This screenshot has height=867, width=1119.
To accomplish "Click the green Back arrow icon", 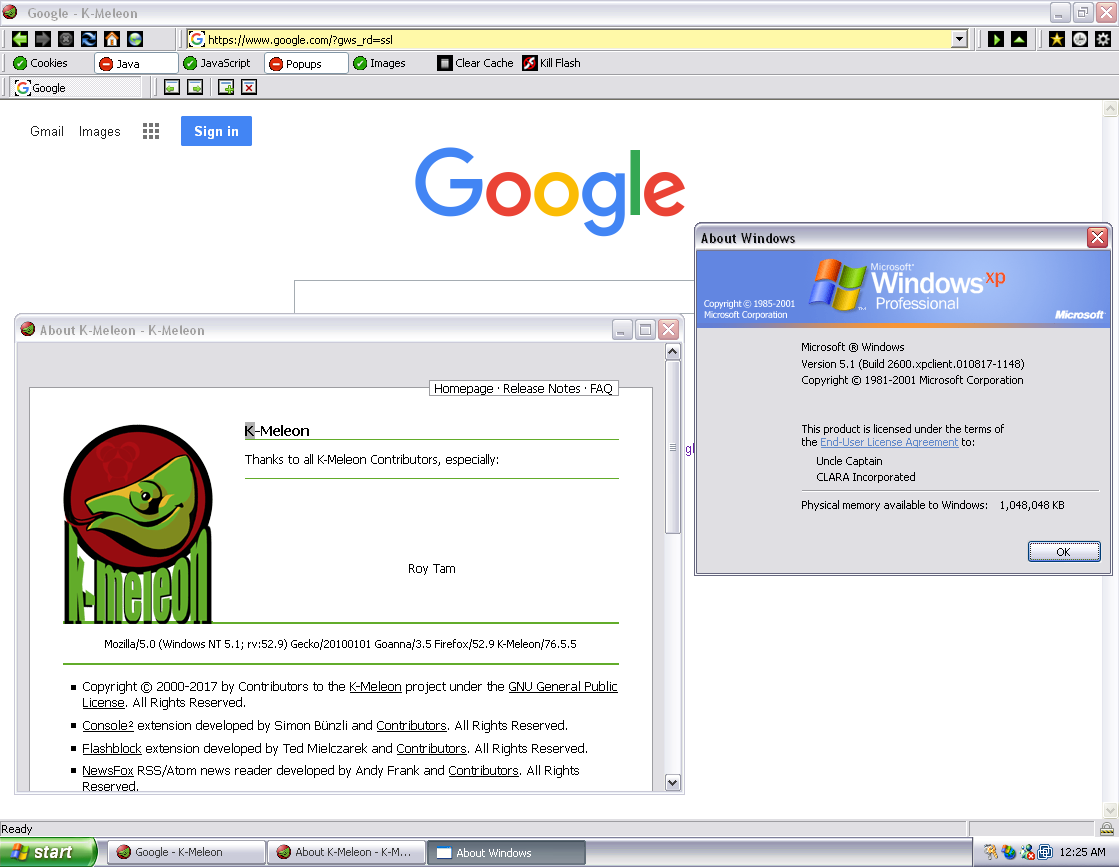I will point(20,39).
